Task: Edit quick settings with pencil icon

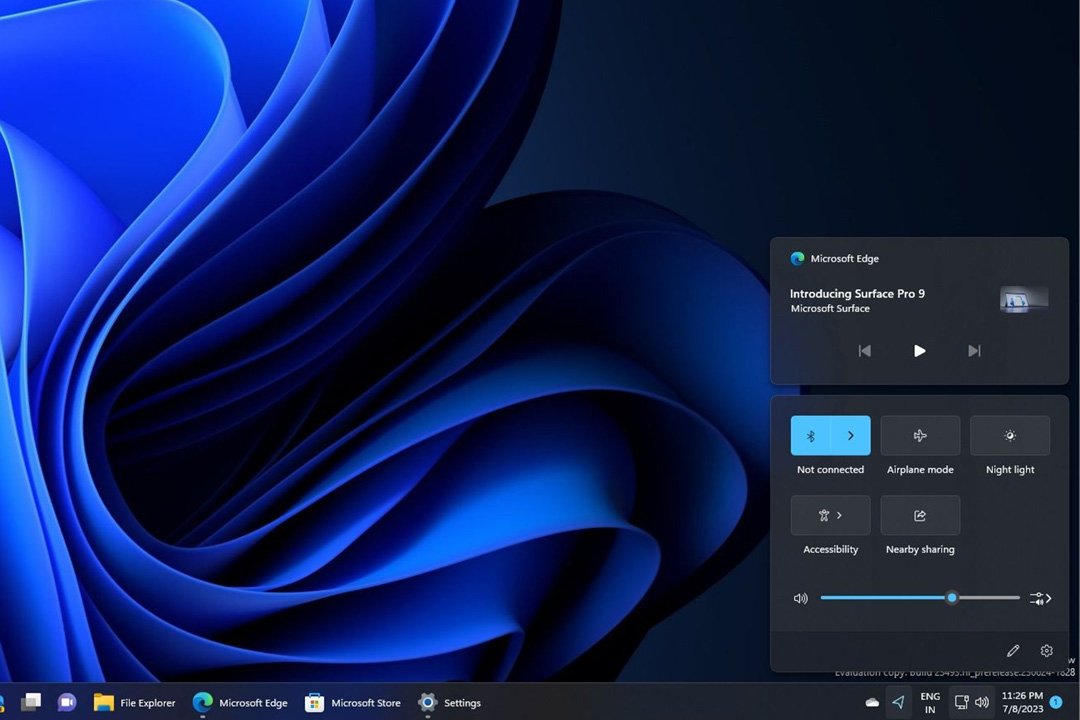Action: point(1012,650)
